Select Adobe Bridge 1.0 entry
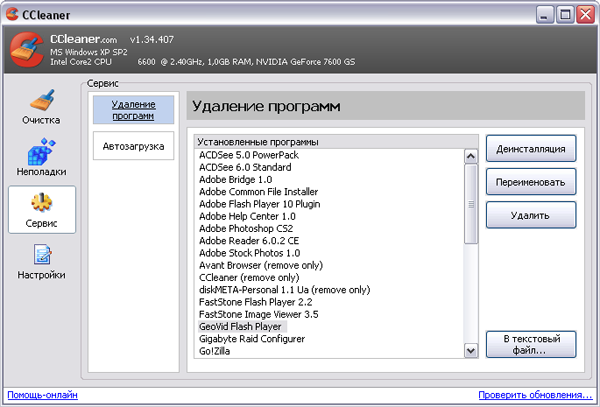 235,179
